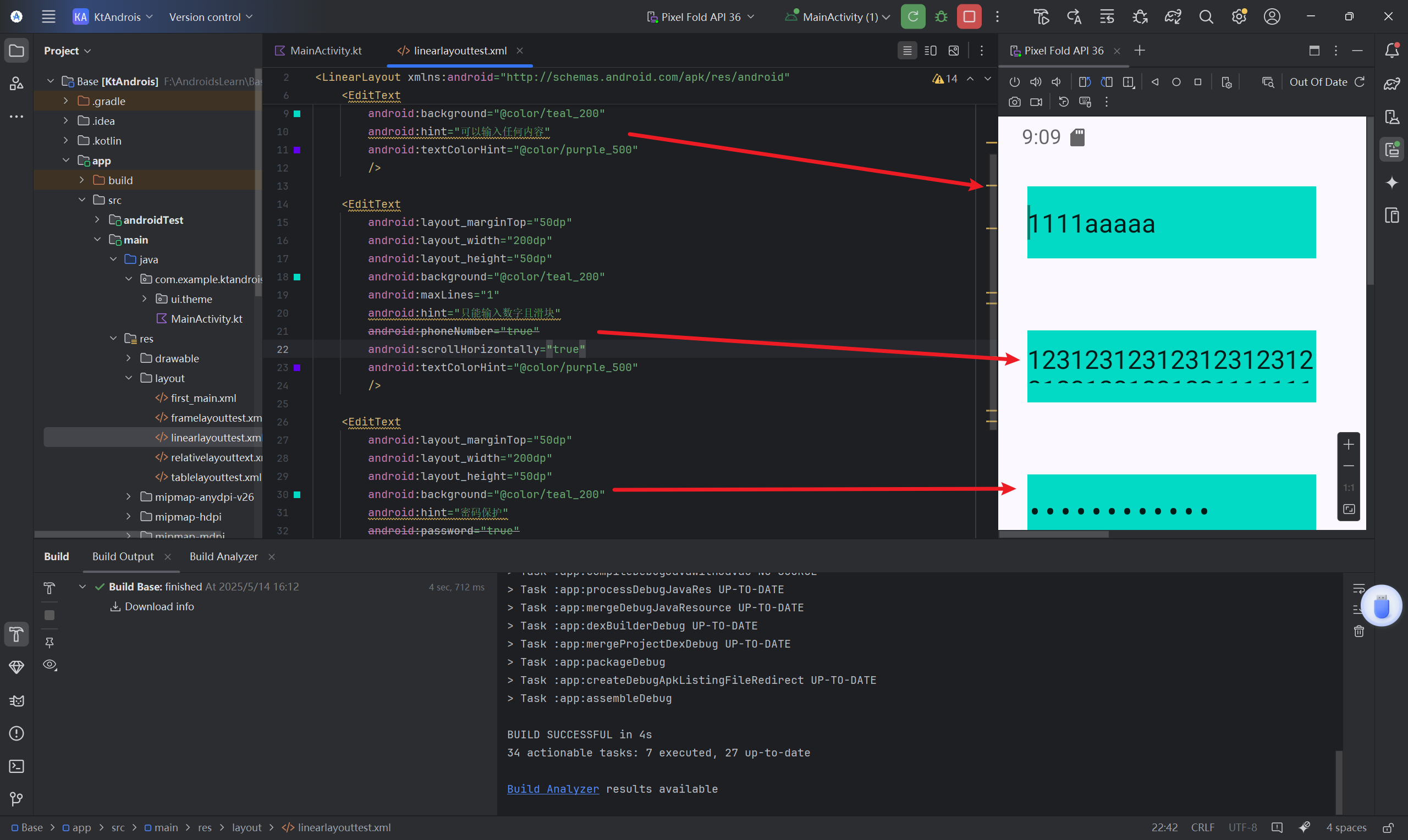This screenshot has width=1408, height=840.
Task: Click Attach Debugger to Android Process icon
Action: click(1140, 17)
